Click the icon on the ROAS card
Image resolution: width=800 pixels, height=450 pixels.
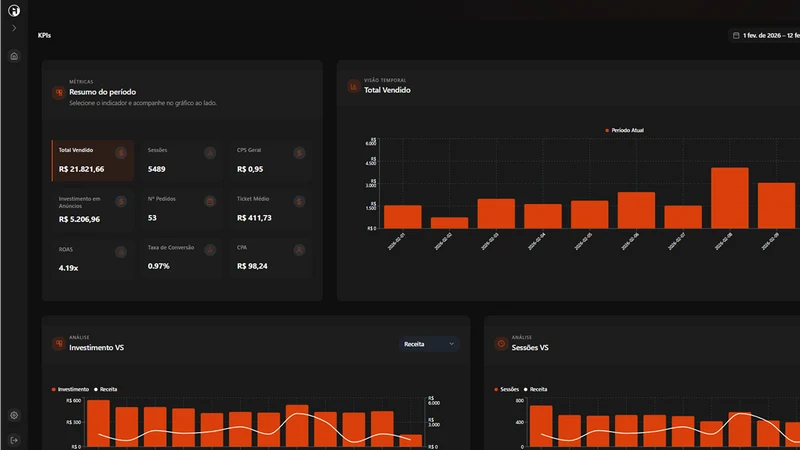coord(121,252)
